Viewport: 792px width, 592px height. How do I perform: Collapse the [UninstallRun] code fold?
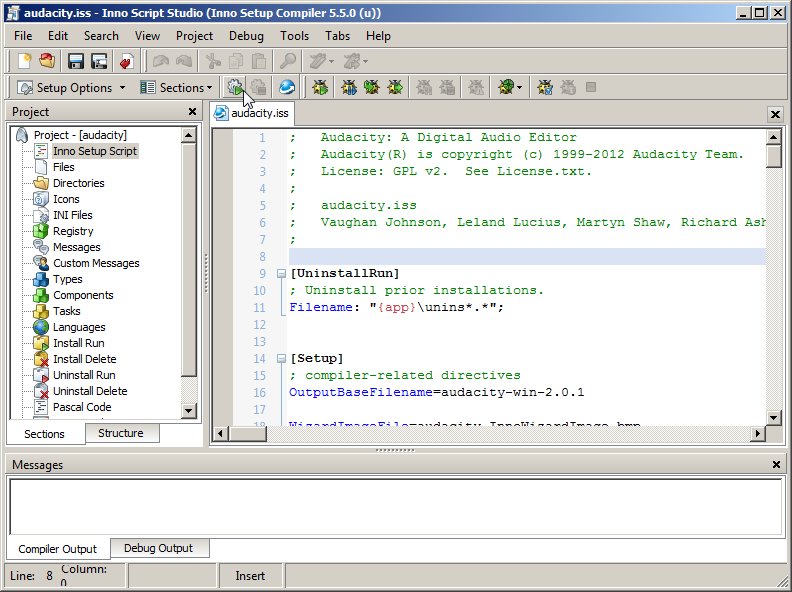281,274
